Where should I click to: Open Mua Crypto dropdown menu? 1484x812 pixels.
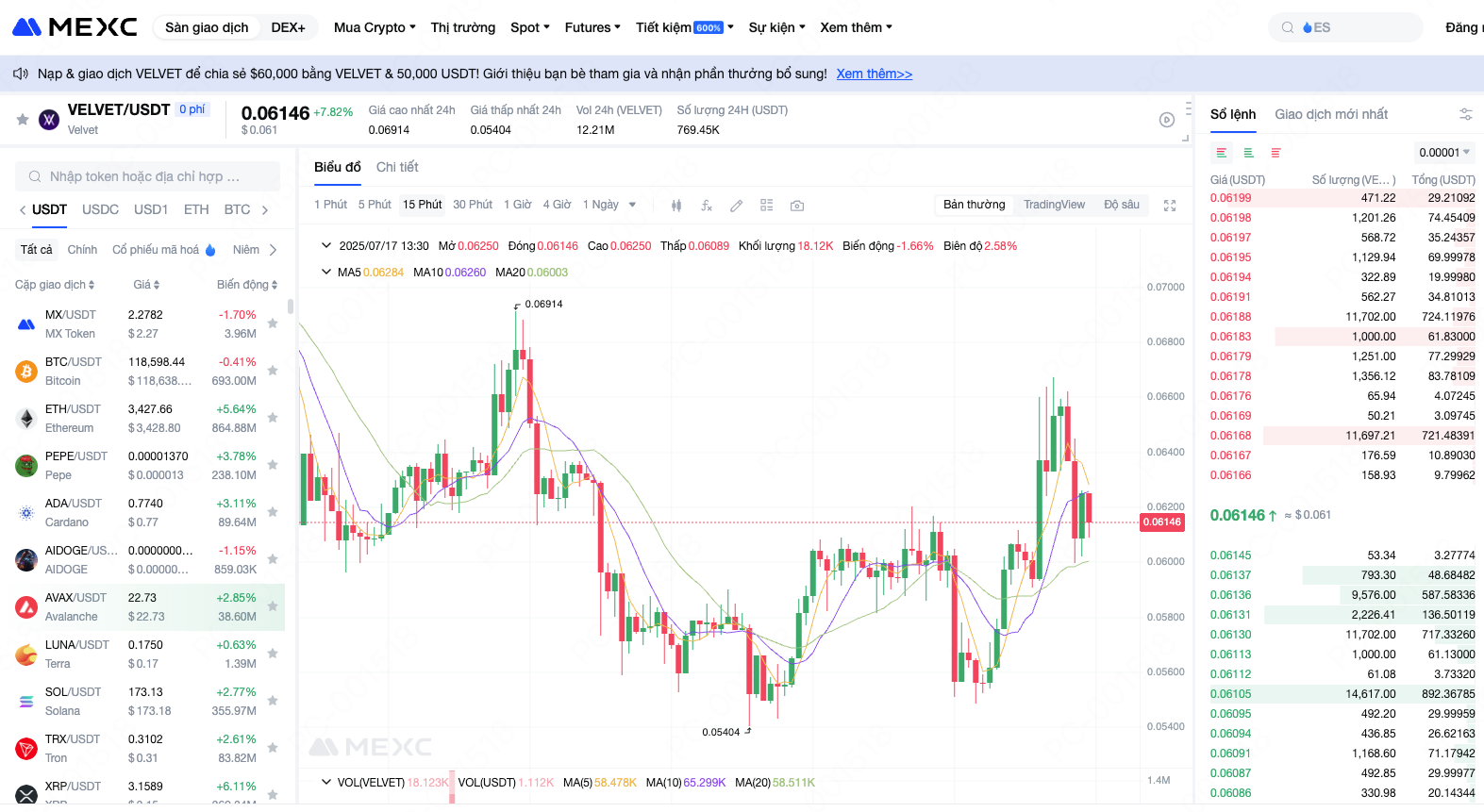[x=375, y=27]
